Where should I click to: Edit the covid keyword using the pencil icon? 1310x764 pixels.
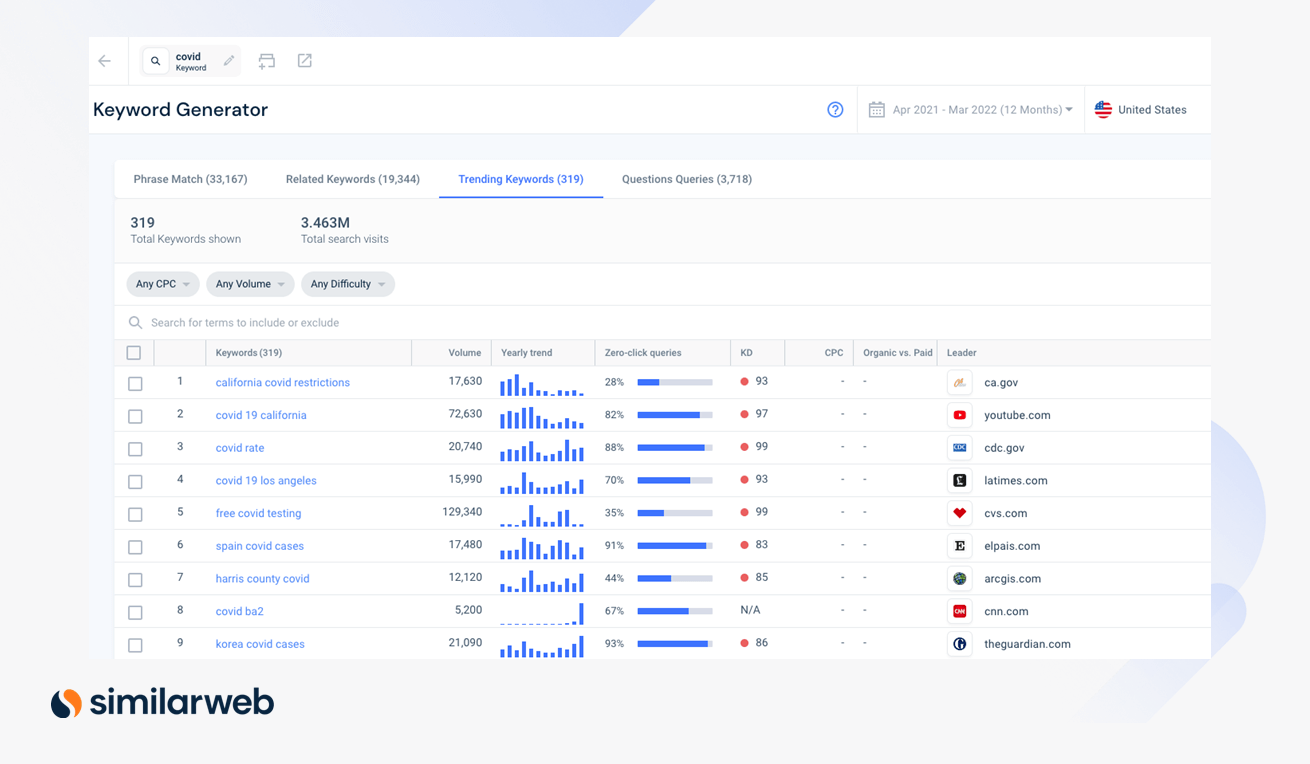click(x=227, y=60)
